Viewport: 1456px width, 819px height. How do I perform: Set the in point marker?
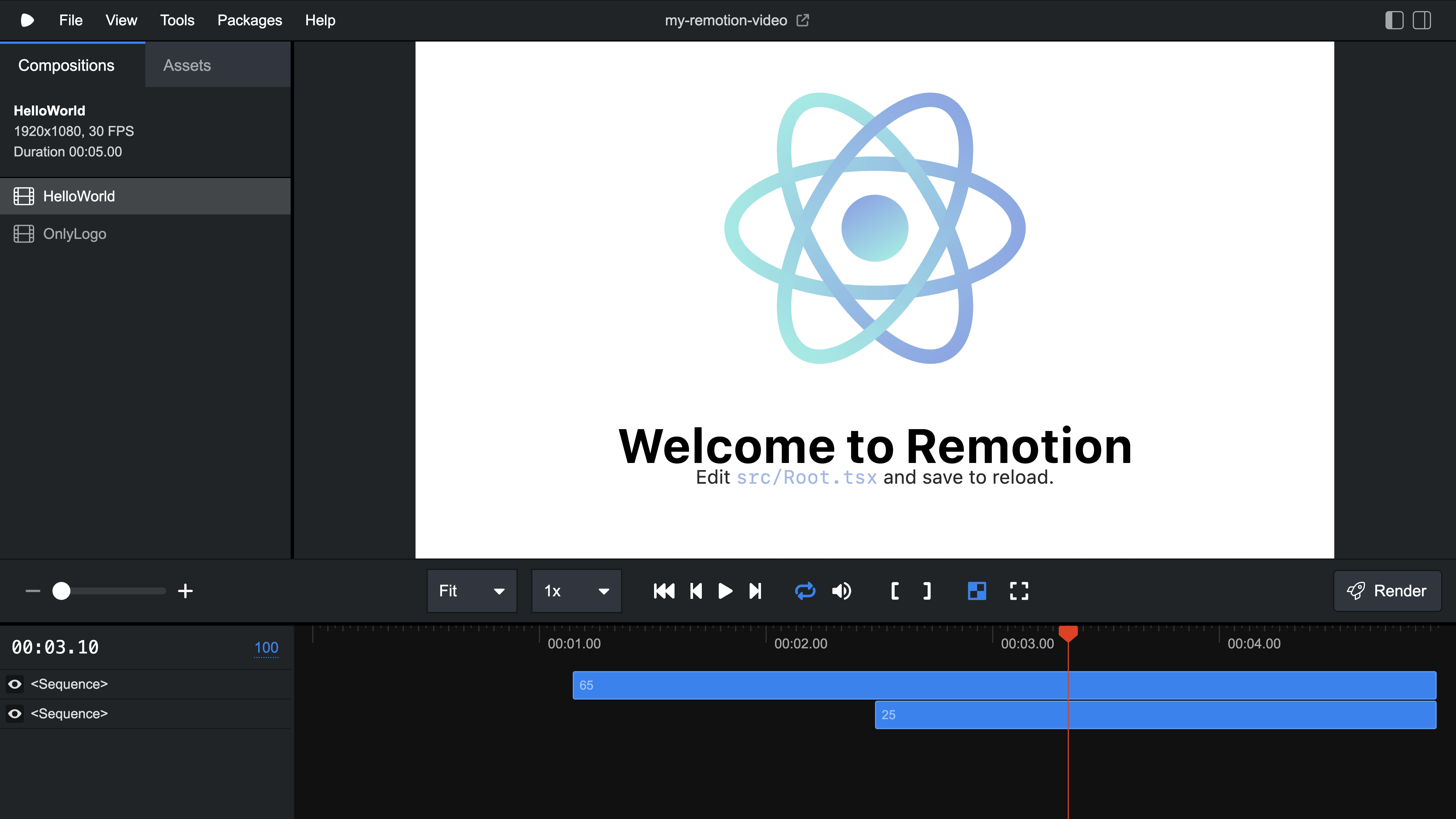pyautogui.click(x=895, y=591)
